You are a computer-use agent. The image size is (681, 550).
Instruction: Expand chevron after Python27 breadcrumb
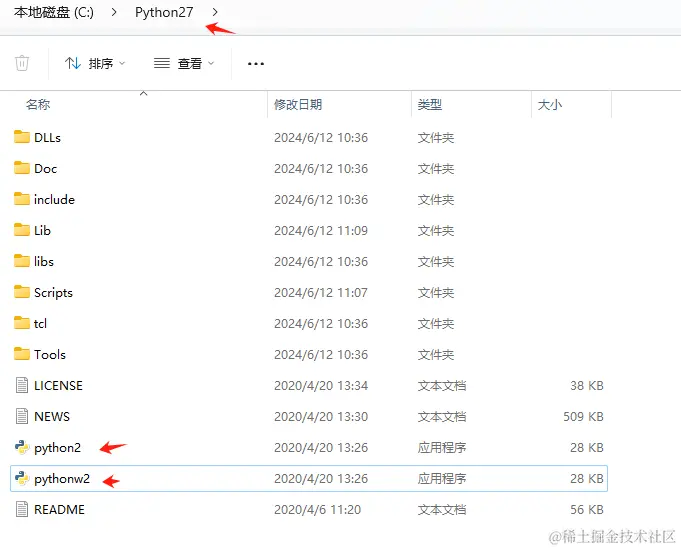tap(215, 12)
